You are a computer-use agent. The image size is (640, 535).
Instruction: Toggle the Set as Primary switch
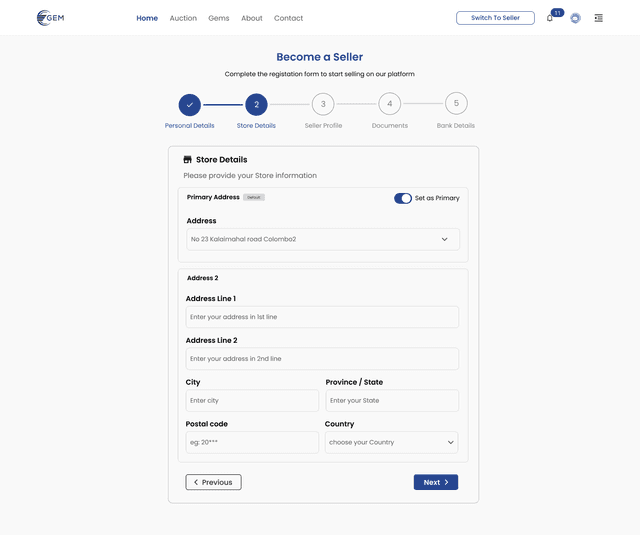coord(403,198)
